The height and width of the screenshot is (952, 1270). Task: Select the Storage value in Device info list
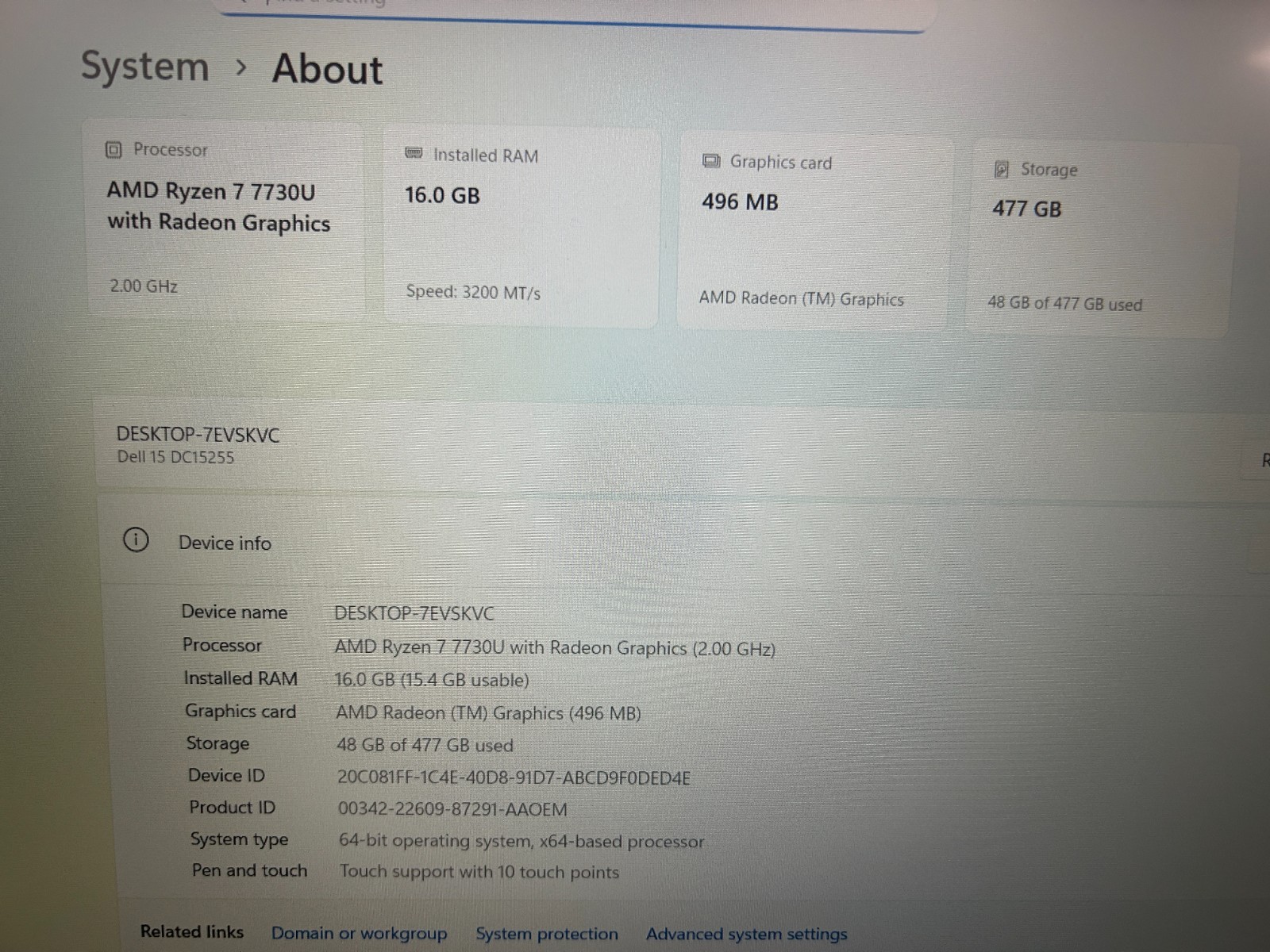(425, 745)
